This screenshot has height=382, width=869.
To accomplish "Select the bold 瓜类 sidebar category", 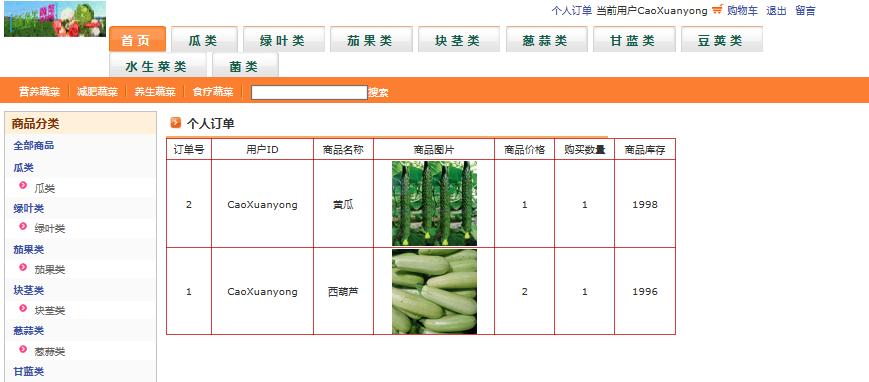I will click(x=24, y=167).
